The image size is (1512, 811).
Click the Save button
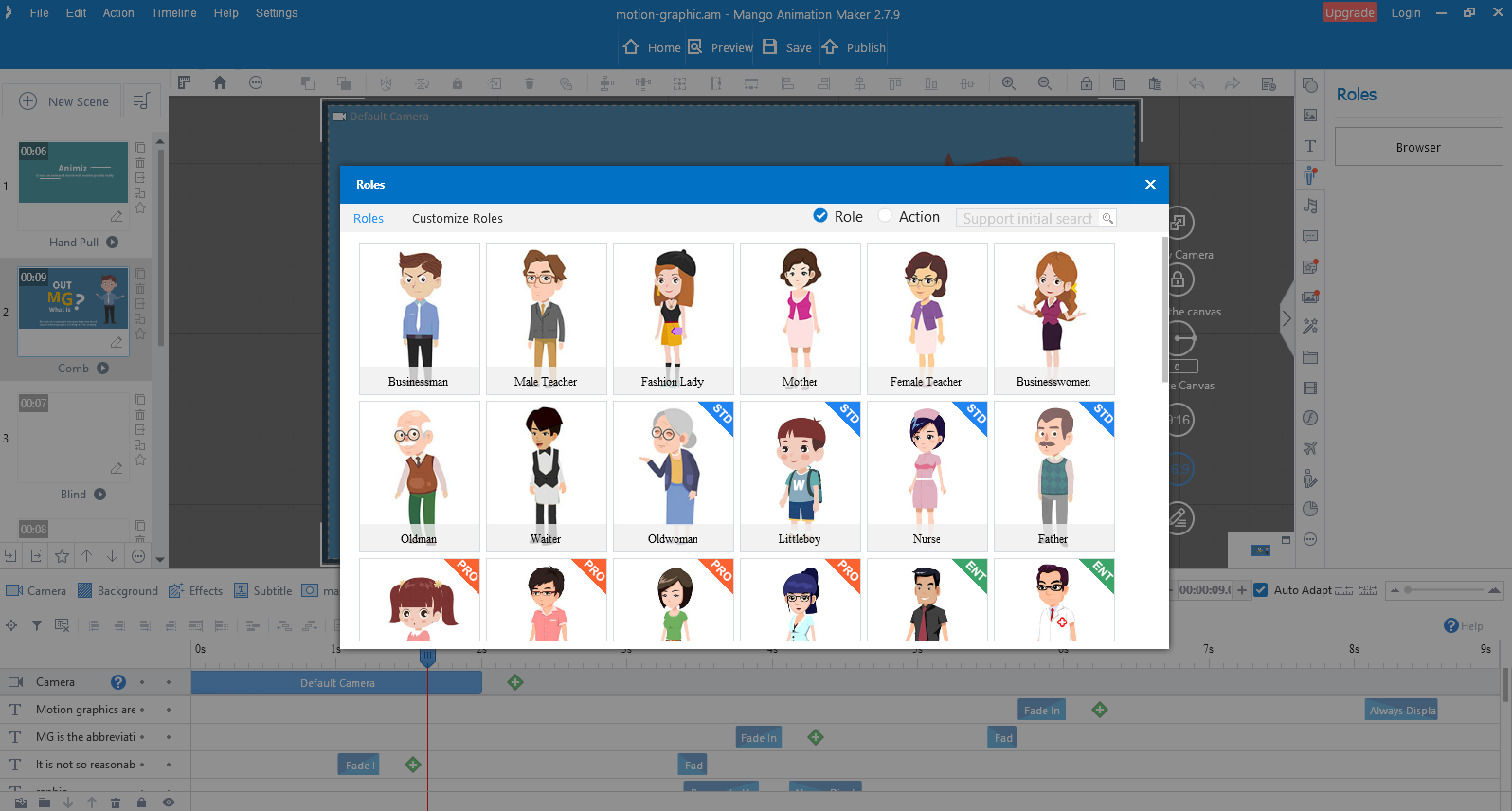pos(787,47)
